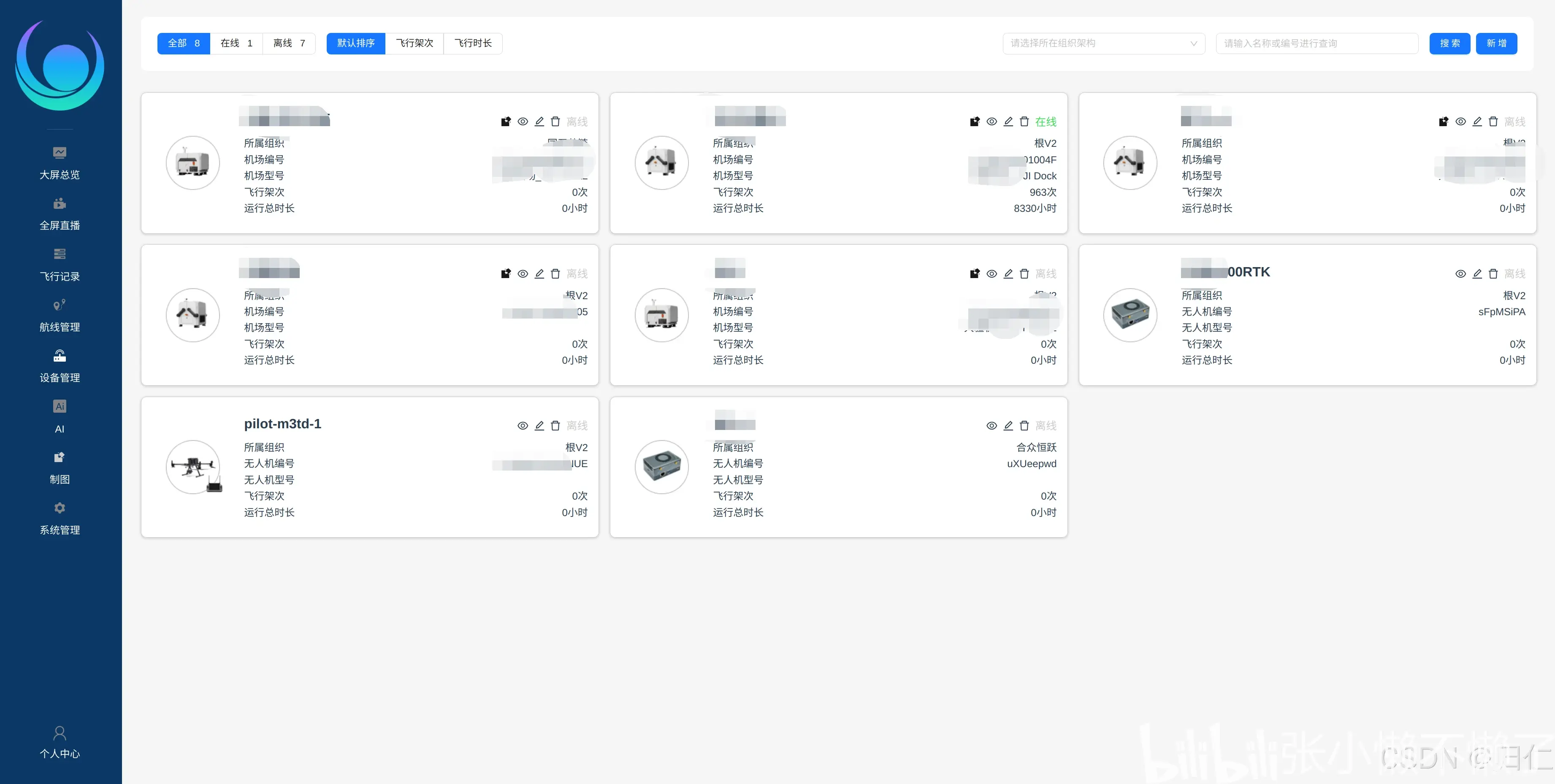The image size is (1555, 784).
Task: Go to 全屏直播 live view
Action: (x=59, y=214)
